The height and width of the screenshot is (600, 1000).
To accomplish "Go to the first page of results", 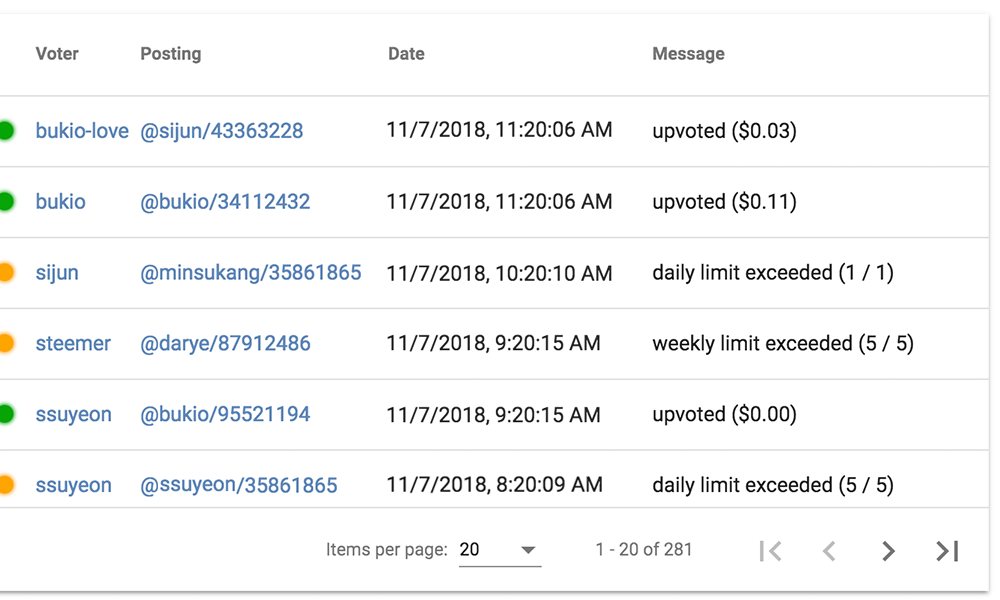I will [770, 551].
